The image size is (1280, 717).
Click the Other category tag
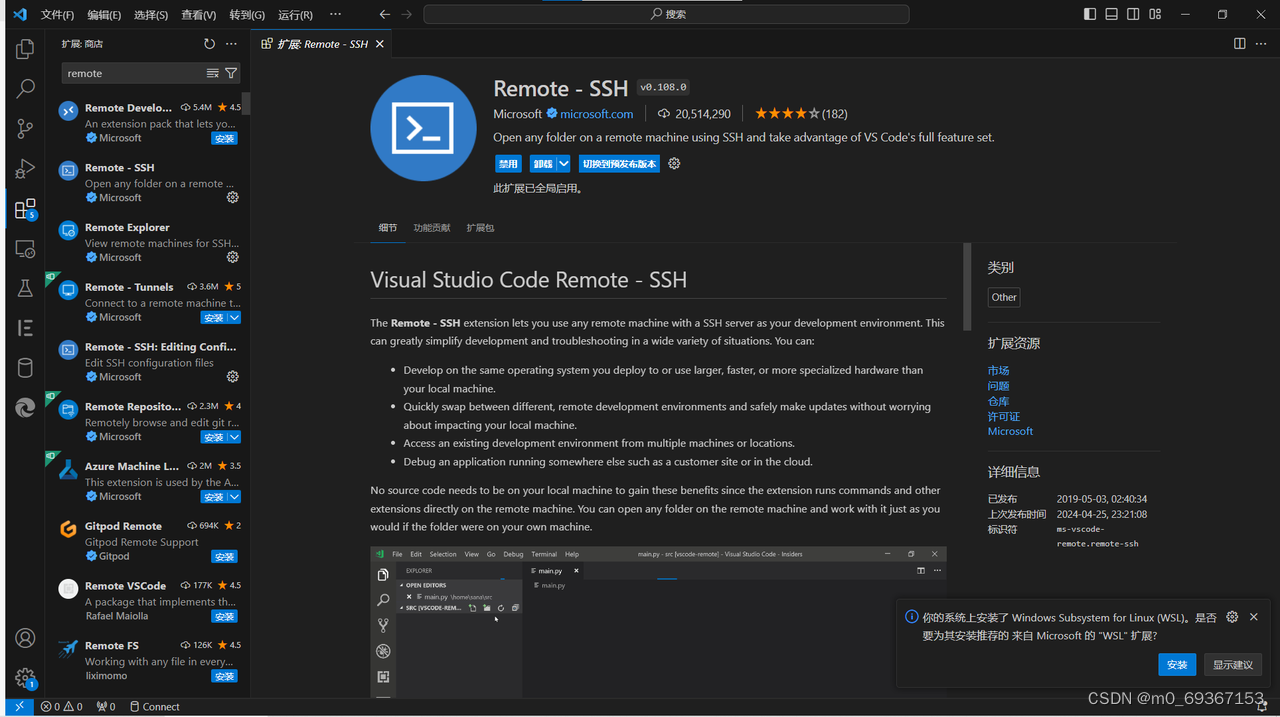1004,297
